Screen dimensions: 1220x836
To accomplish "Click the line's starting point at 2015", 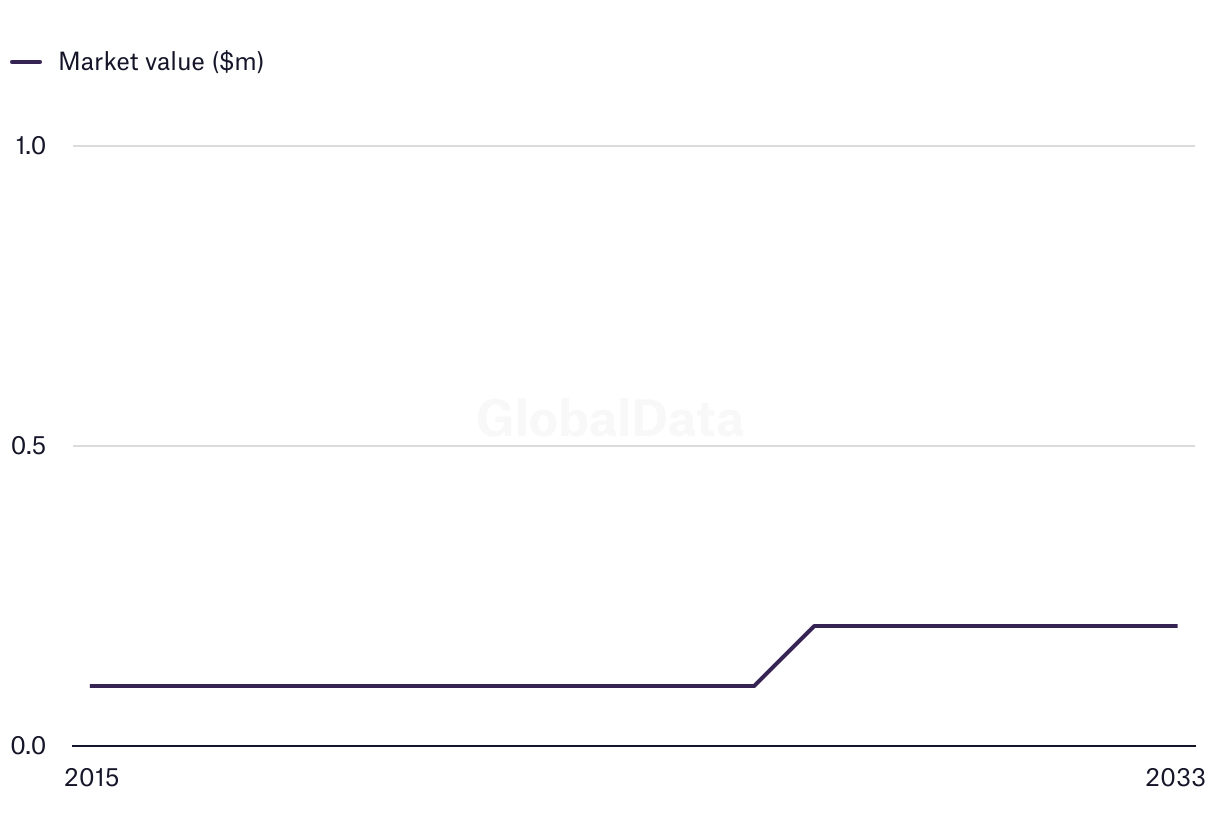I will pyautogui.click(x=91, y=686).
